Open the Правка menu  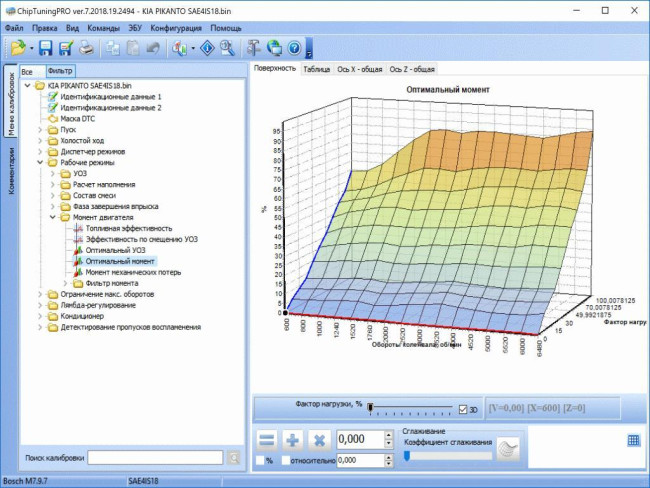coord(45,28)
